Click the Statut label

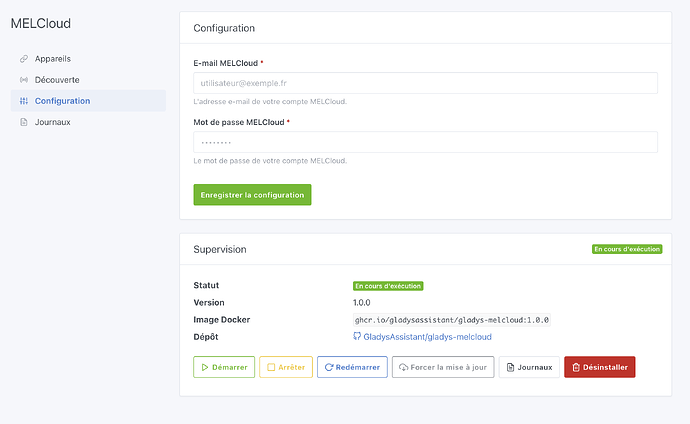[206, 285]
